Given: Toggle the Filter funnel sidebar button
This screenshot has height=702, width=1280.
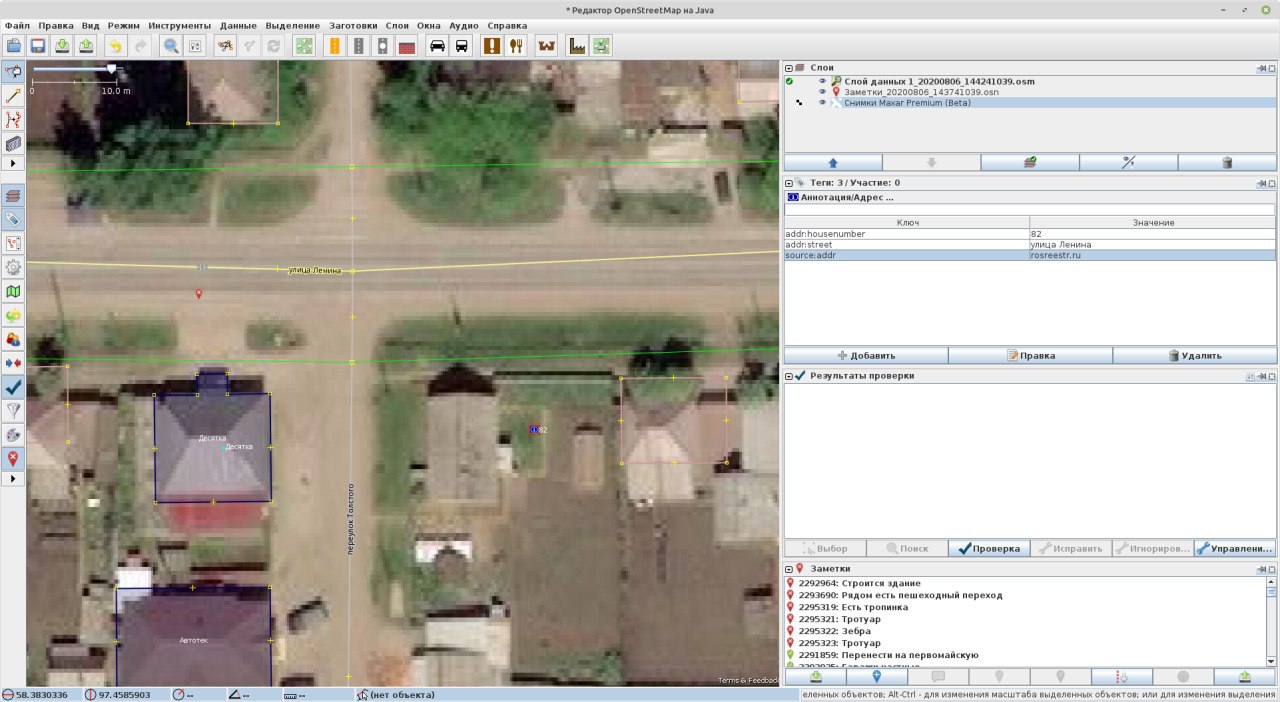Looking at the screenshot, I should (x=14, y=411).
